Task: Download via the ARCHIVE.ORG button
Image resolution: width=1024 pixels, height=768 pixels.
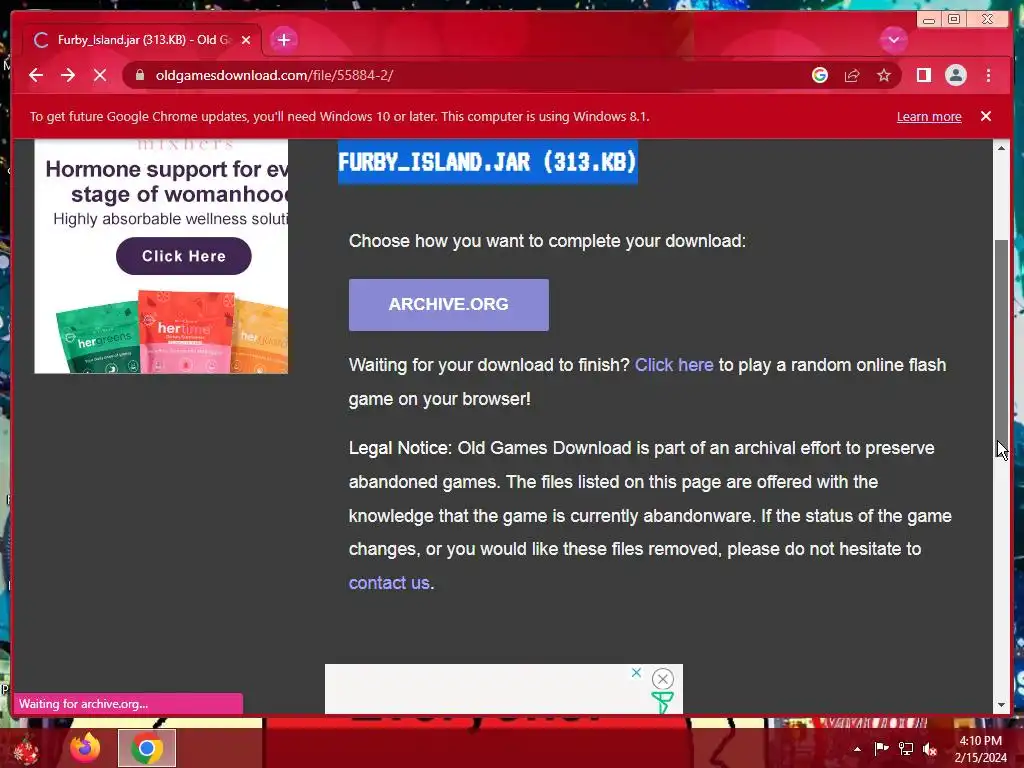Action: coord(449,304)
